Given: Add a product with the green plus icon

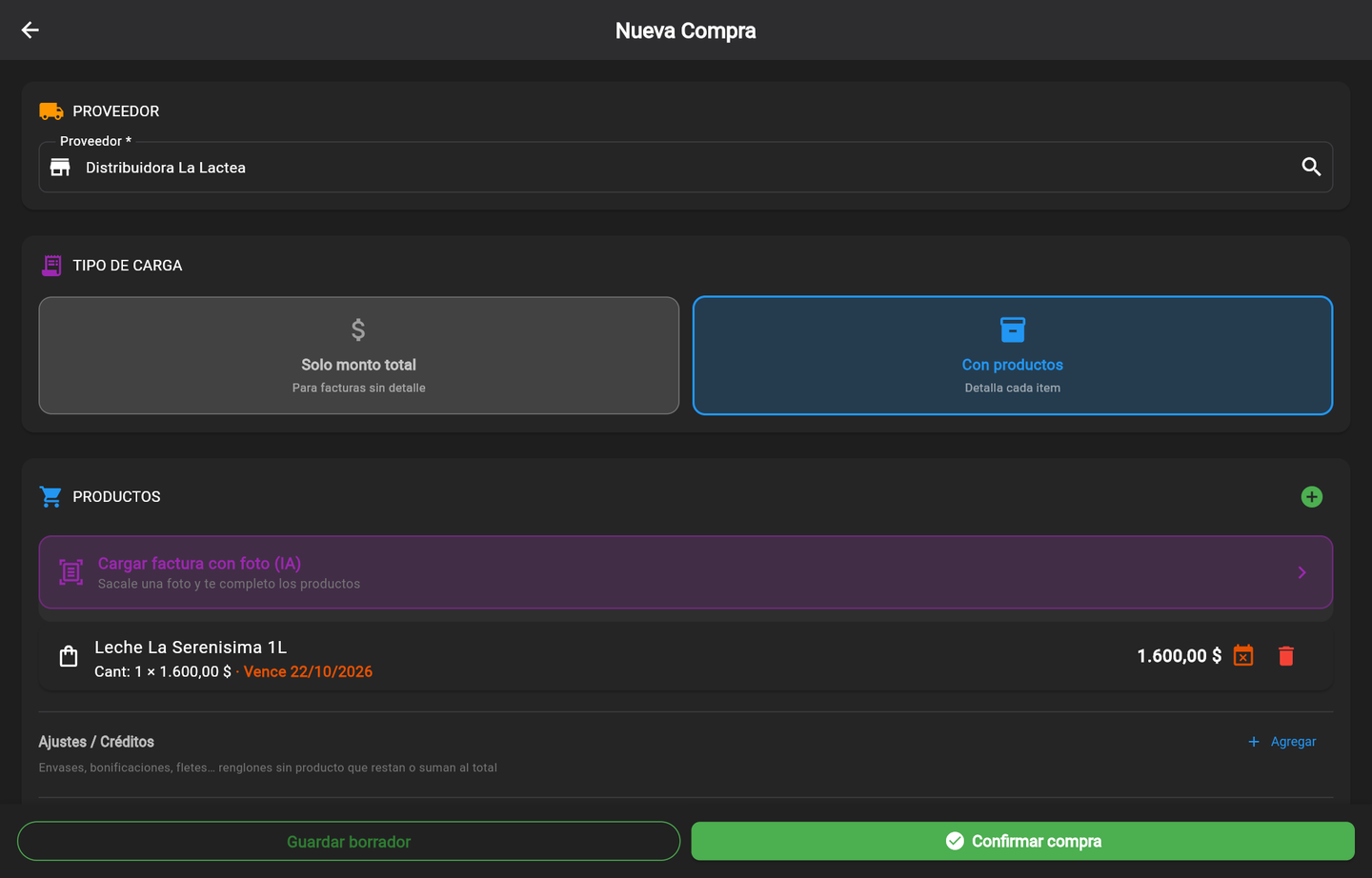Looking at the screenshot, I should tap(1312, 497).
